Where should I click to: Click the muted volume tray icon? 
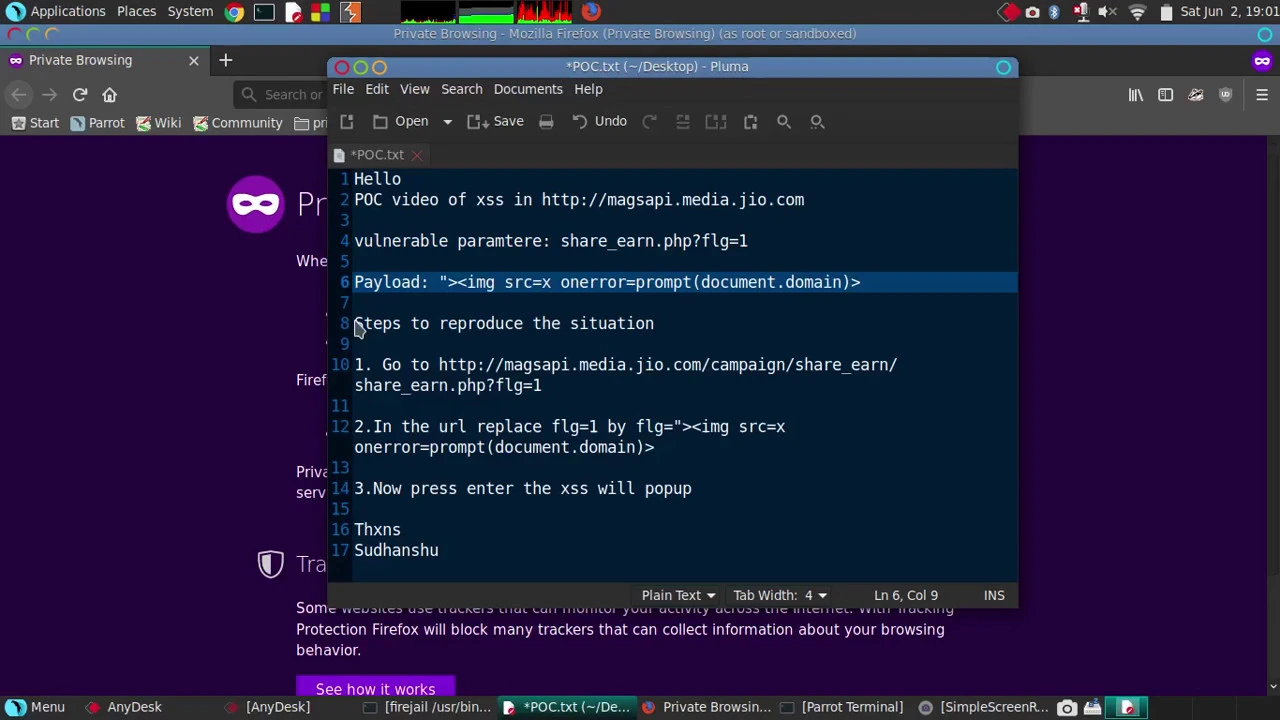(1107, 12)
